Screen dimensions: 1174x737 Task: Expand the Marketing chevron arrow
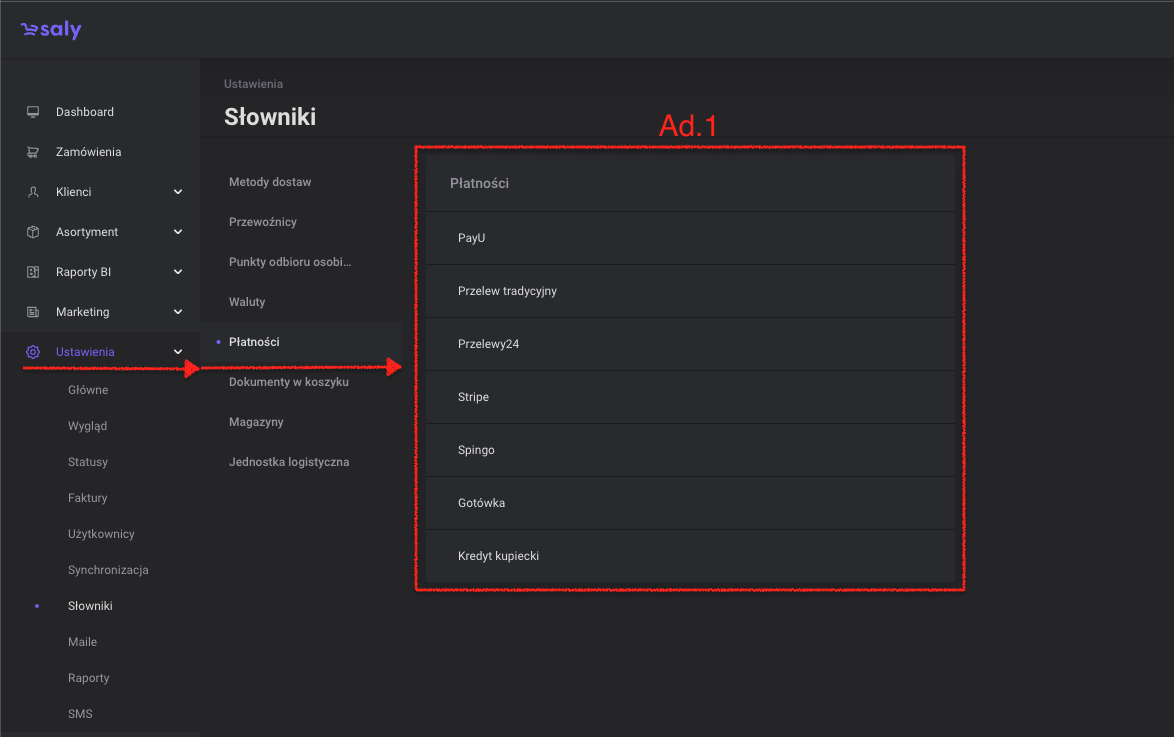click(x=178, y=312)
